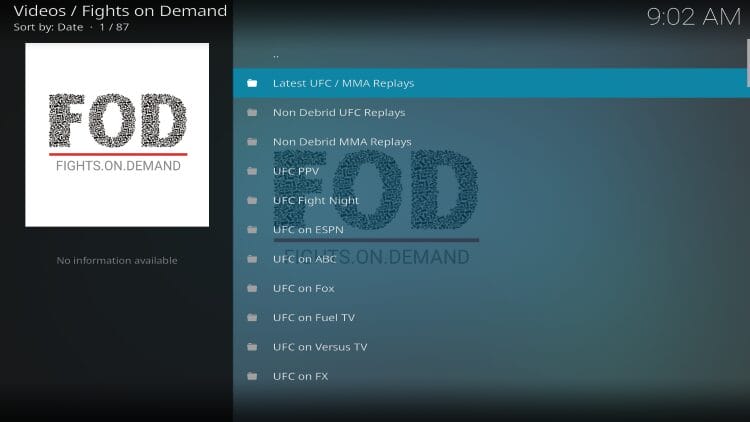750x422 pixels.
Task: Open UFC on Versus TV
Action: tap(491, 347)
